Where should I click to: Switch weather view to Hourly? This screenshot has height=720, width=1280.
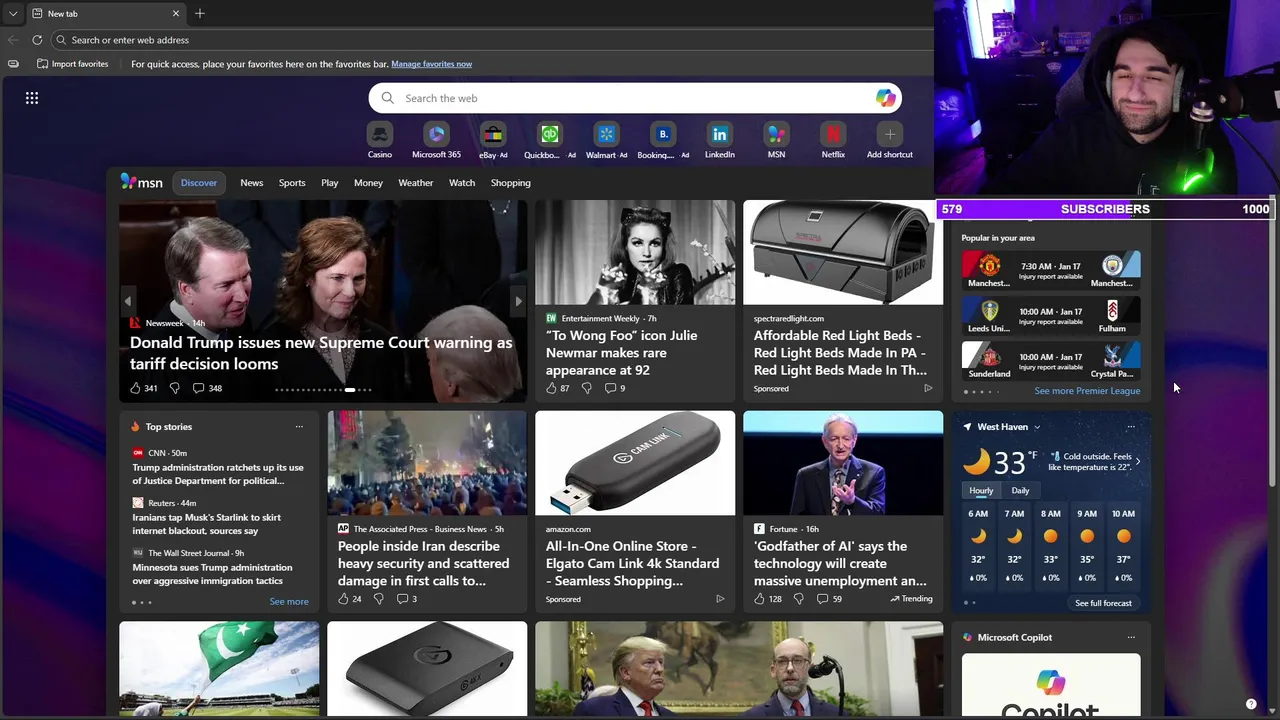981,490
